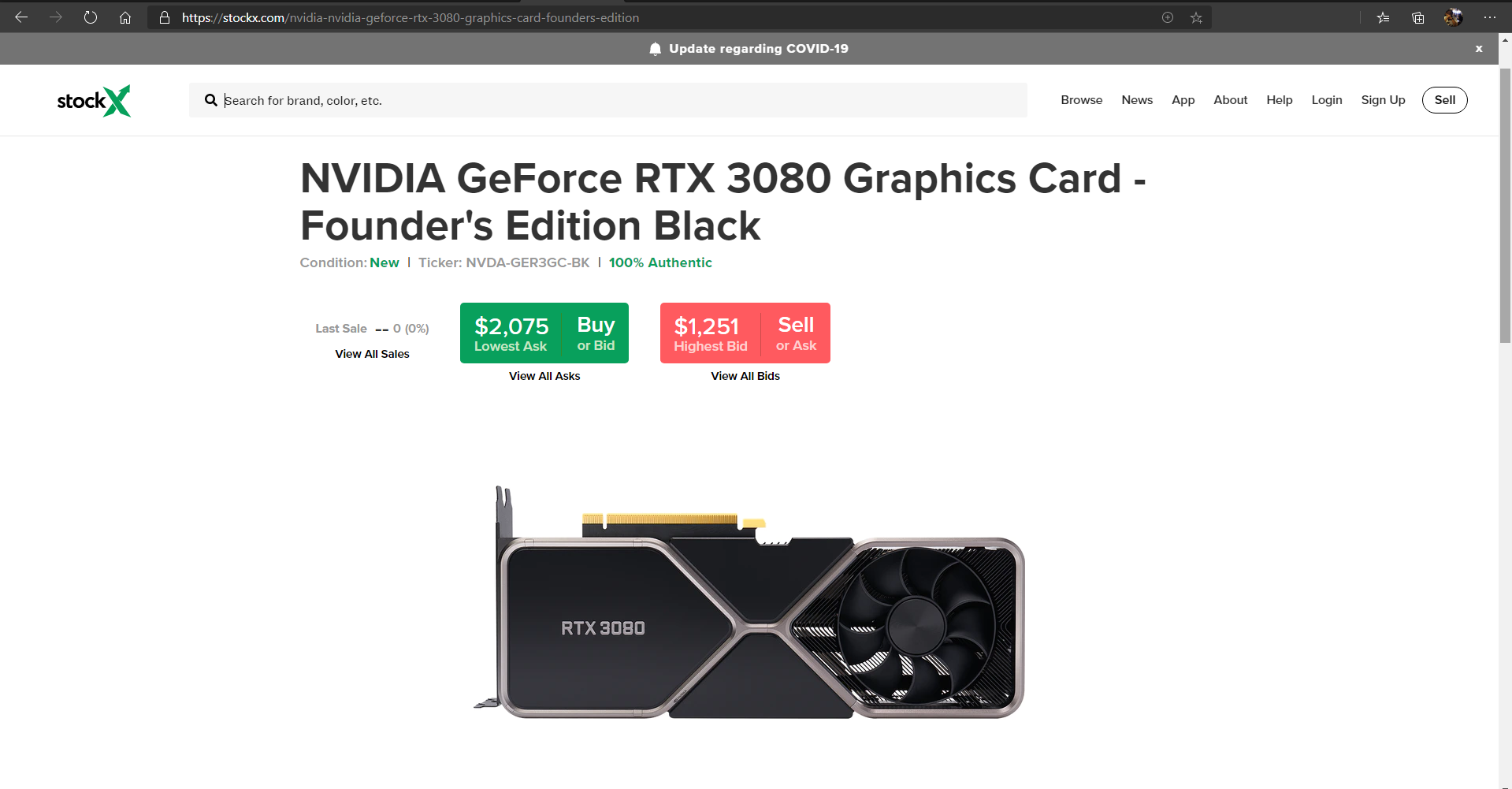Dismiss the COVID-19 update banner
Image resolution: width=1512 pixels, height=789 pixels.
(1479, 49)
